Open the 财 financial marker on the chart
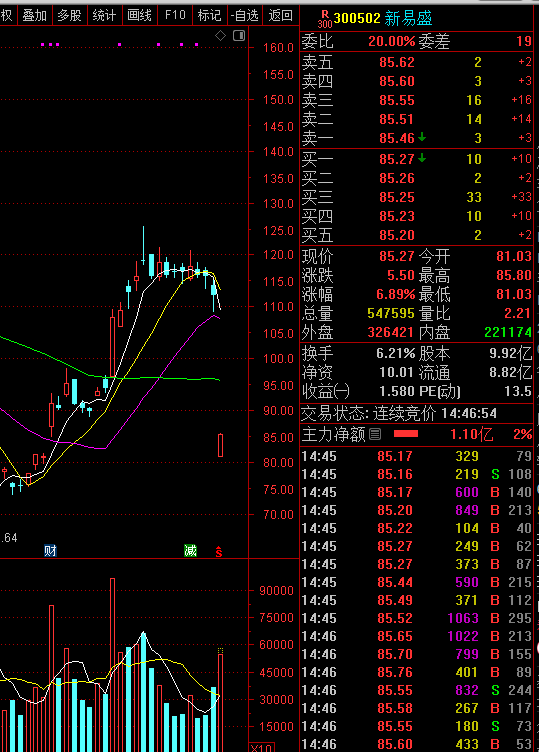Image resolution: width=539 pixels, height=752 pixels. tap(50, 551)
